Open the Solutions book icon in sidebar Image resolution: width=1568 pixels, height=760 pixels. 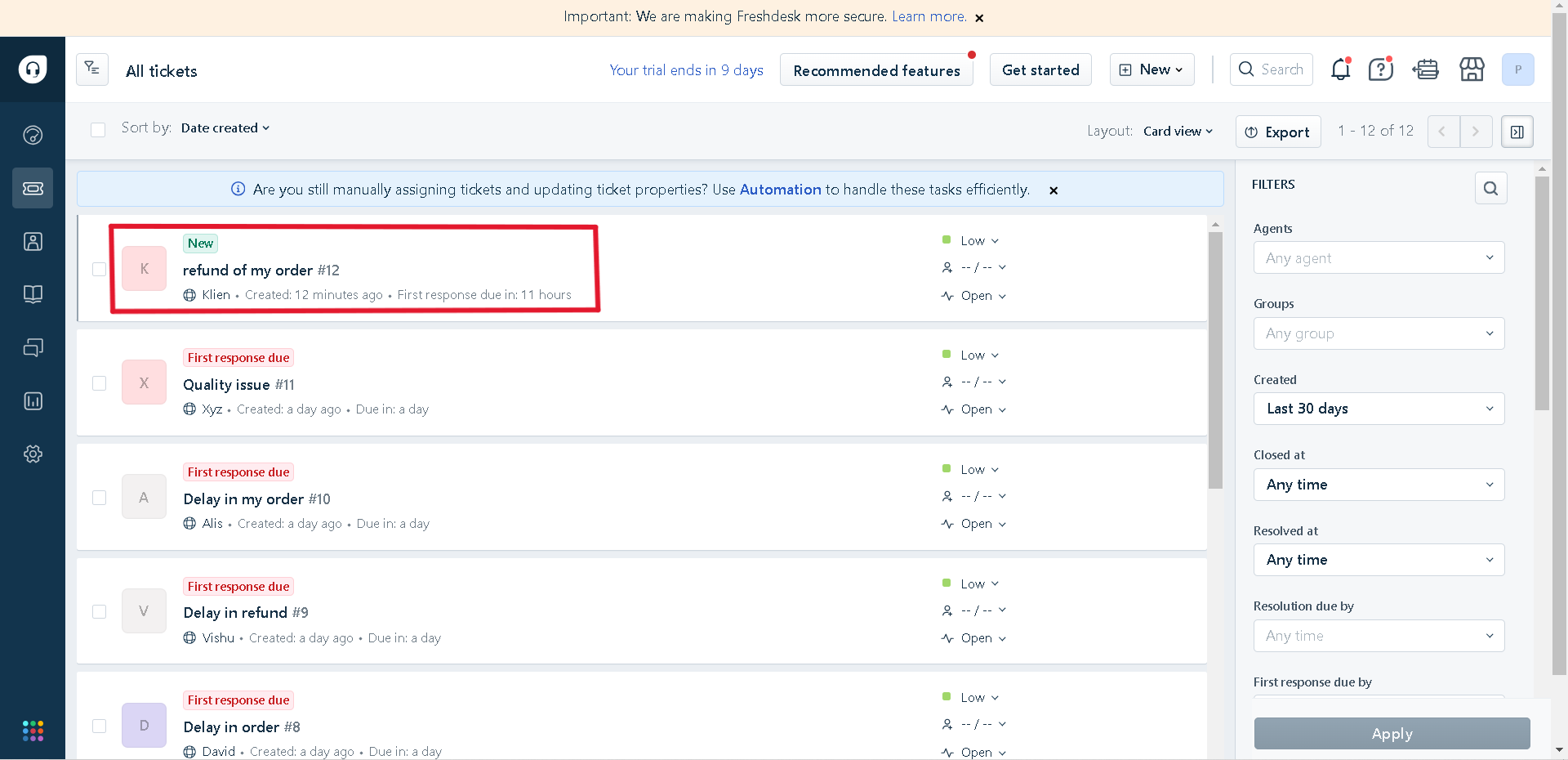[x=33, y=294]
